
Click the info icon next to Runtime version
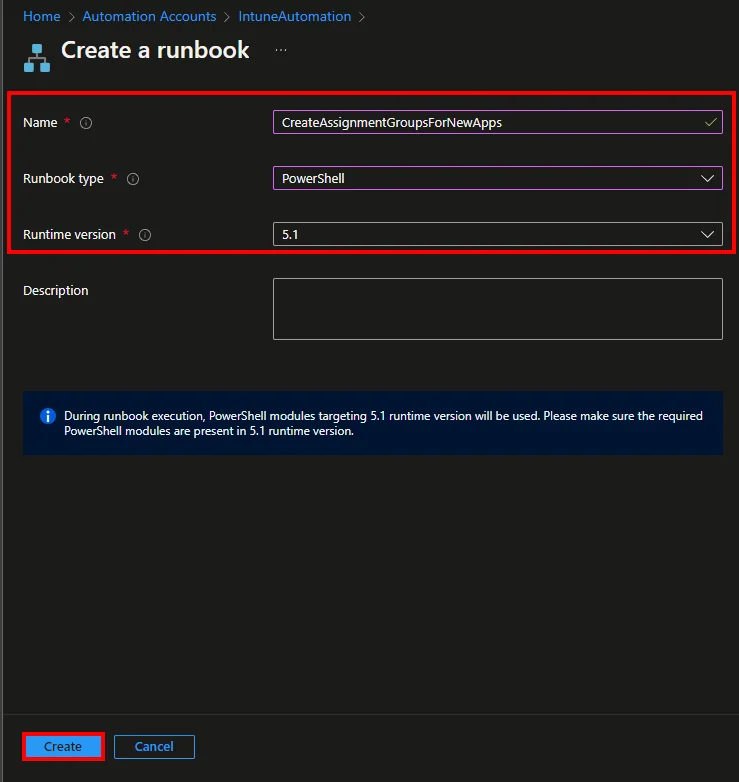145,234
